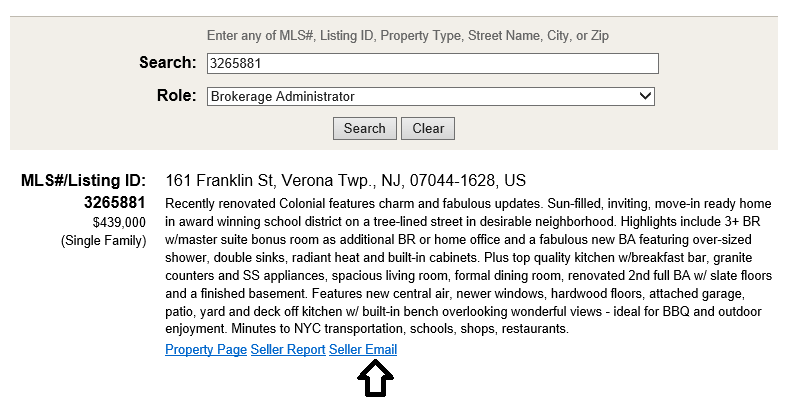Click the "Search:" field label
Viewport: 788px width, 403px height.
[x=167, y=63]
